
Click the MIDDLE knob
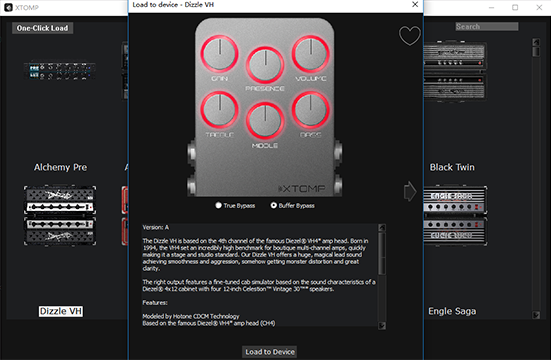(x=265, y=121)
